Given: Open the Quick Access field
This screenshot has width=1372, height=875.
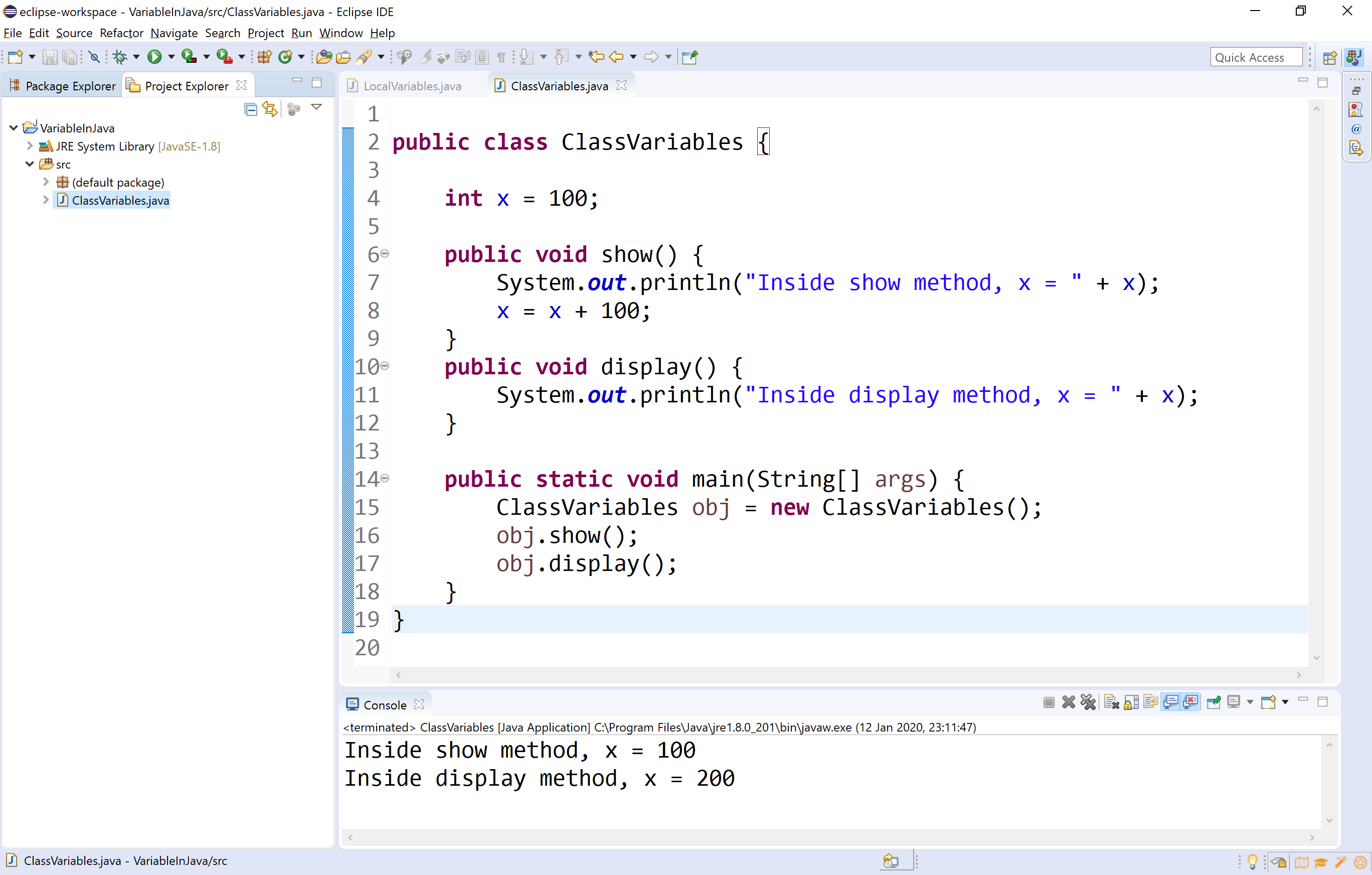Looking at the screenshot, I should tap(1256, 56).
